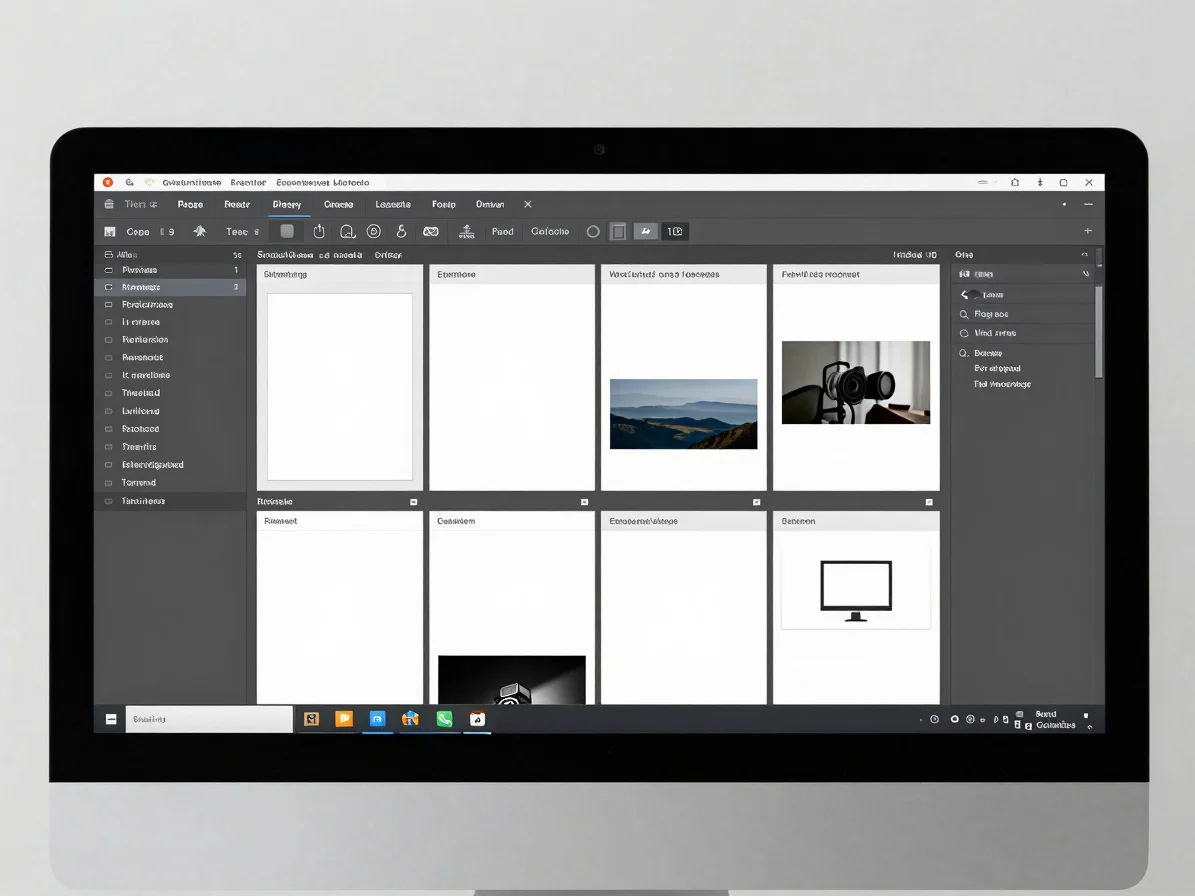The height and width of the screenshot is (896, 1195).
Task: Click the house-shaped icon in the title bar
Action: click(1015, 183)
